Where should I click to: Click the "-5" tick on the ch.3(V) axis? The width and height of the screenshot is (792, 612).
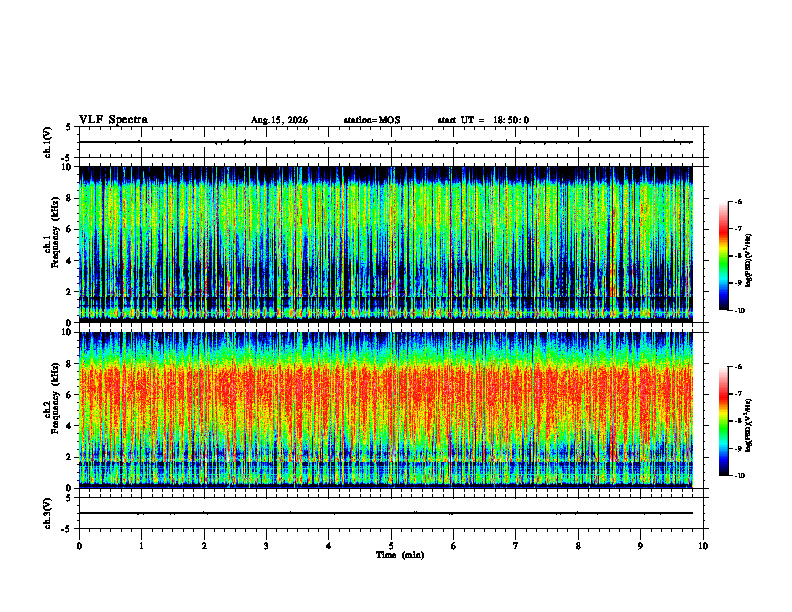pyautogui.click(x=67, y=529)
